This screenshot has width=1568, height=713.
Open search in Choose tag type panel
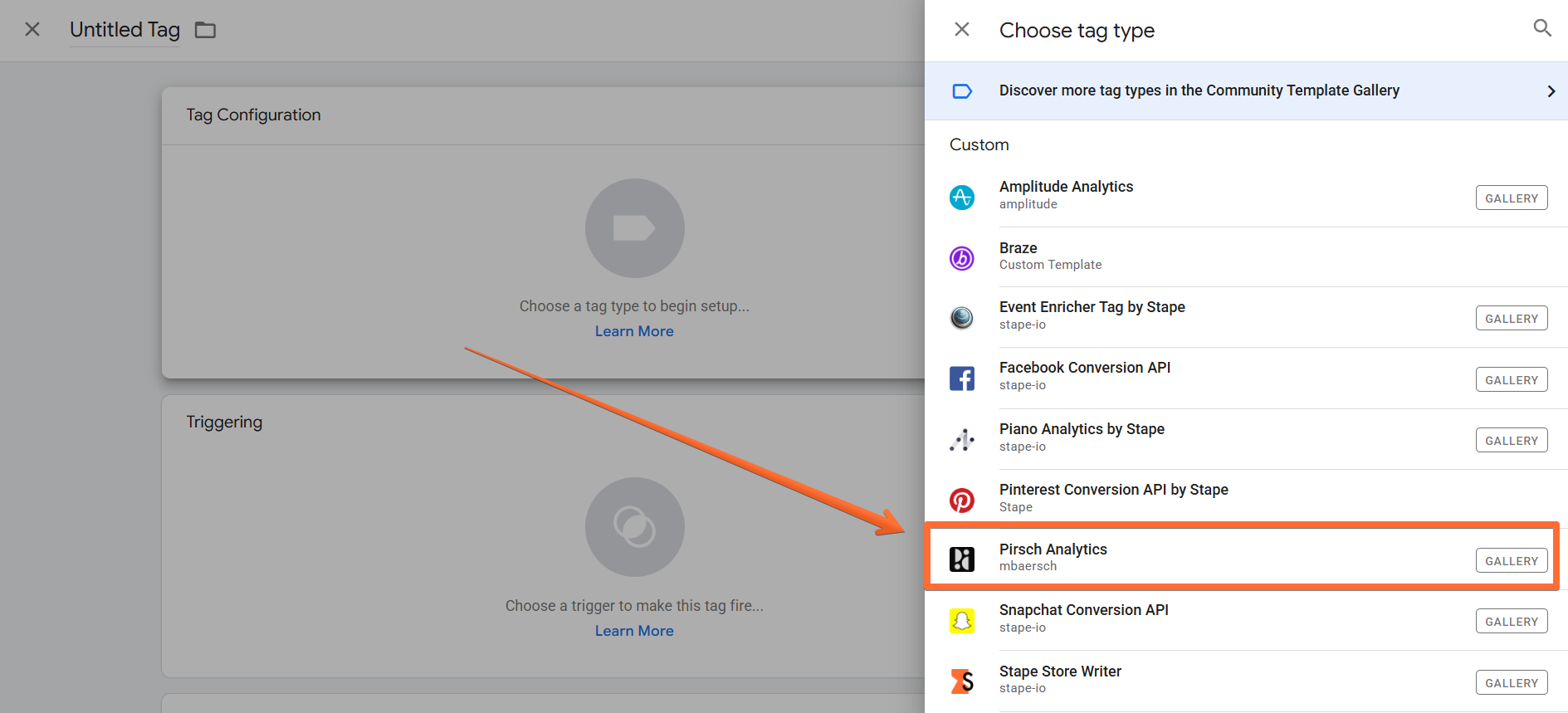click(x=1542, y=28)
